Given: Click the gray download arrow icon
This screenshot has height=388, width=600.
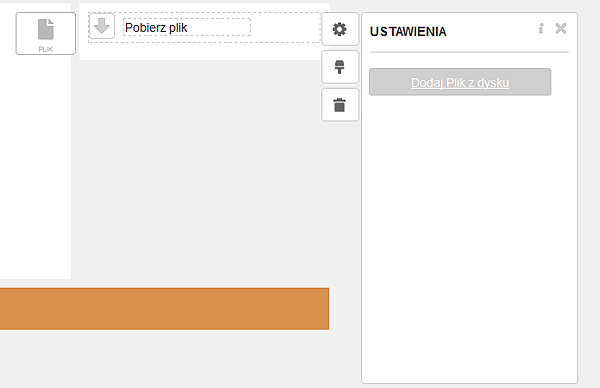Looking at the screenshot, I should 101,26.
